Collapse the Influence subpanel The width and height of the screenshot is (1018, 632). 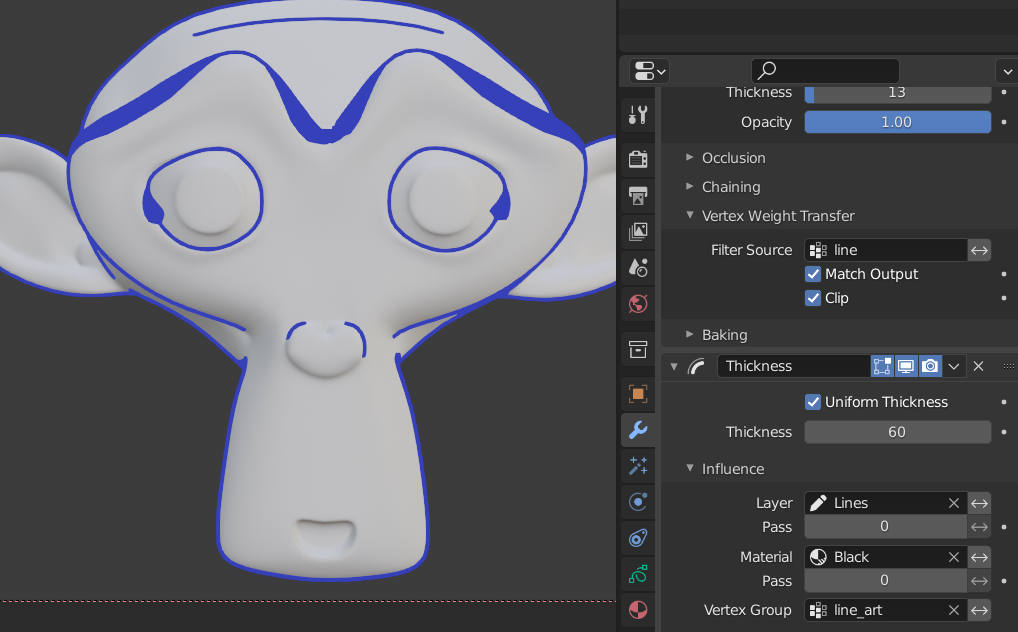click(x=689, y=468)
